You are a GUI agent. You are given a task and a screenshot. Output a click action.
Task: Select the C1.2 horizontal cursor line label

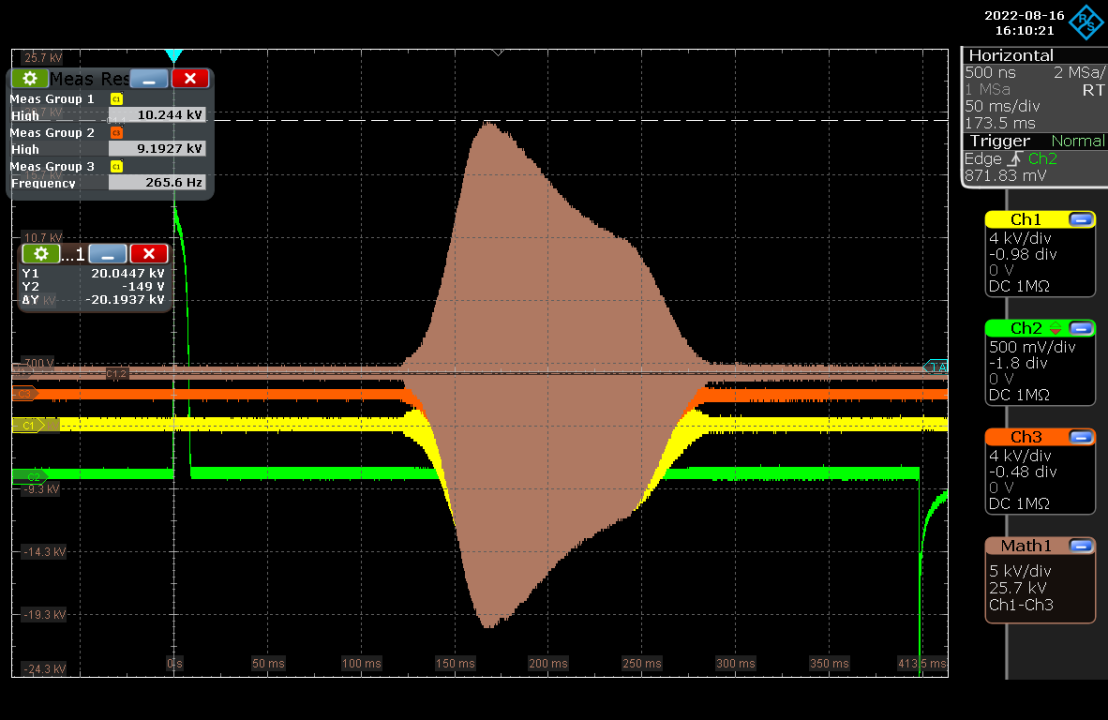117,374
